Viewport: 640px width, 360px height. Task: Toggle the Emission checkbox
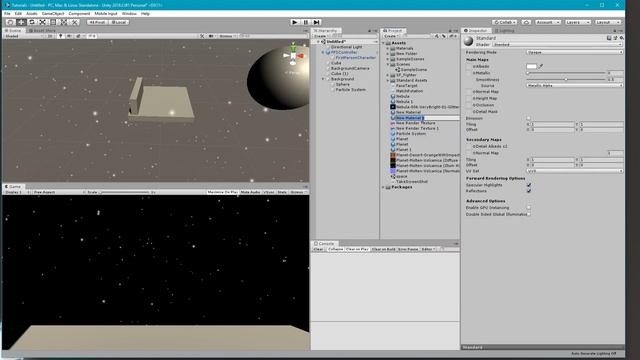coord(529,118)
